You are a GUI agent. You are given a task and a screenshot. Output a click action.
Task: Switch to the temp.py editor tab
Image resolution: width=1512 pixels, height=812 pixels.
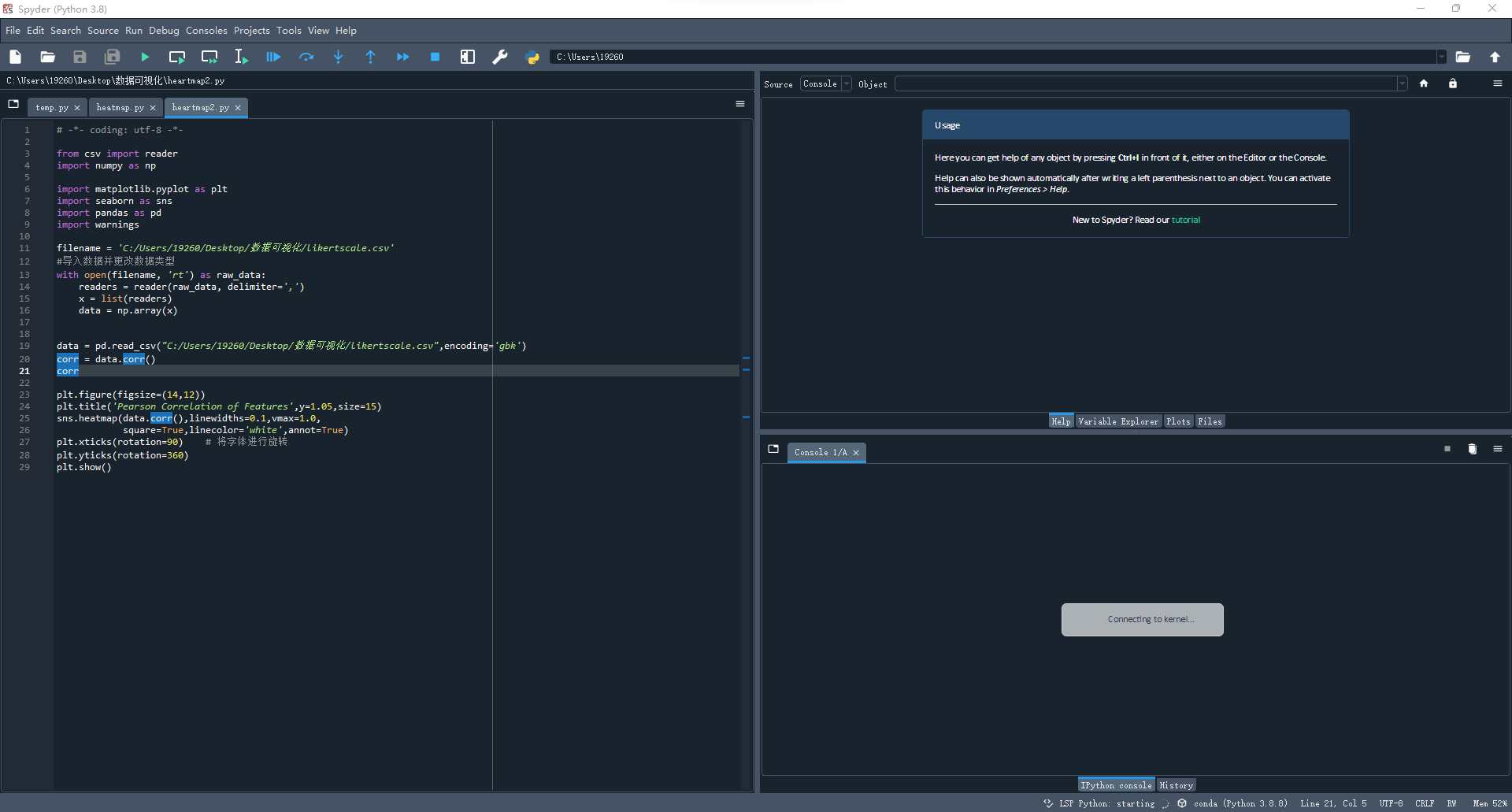coord(52,108)
